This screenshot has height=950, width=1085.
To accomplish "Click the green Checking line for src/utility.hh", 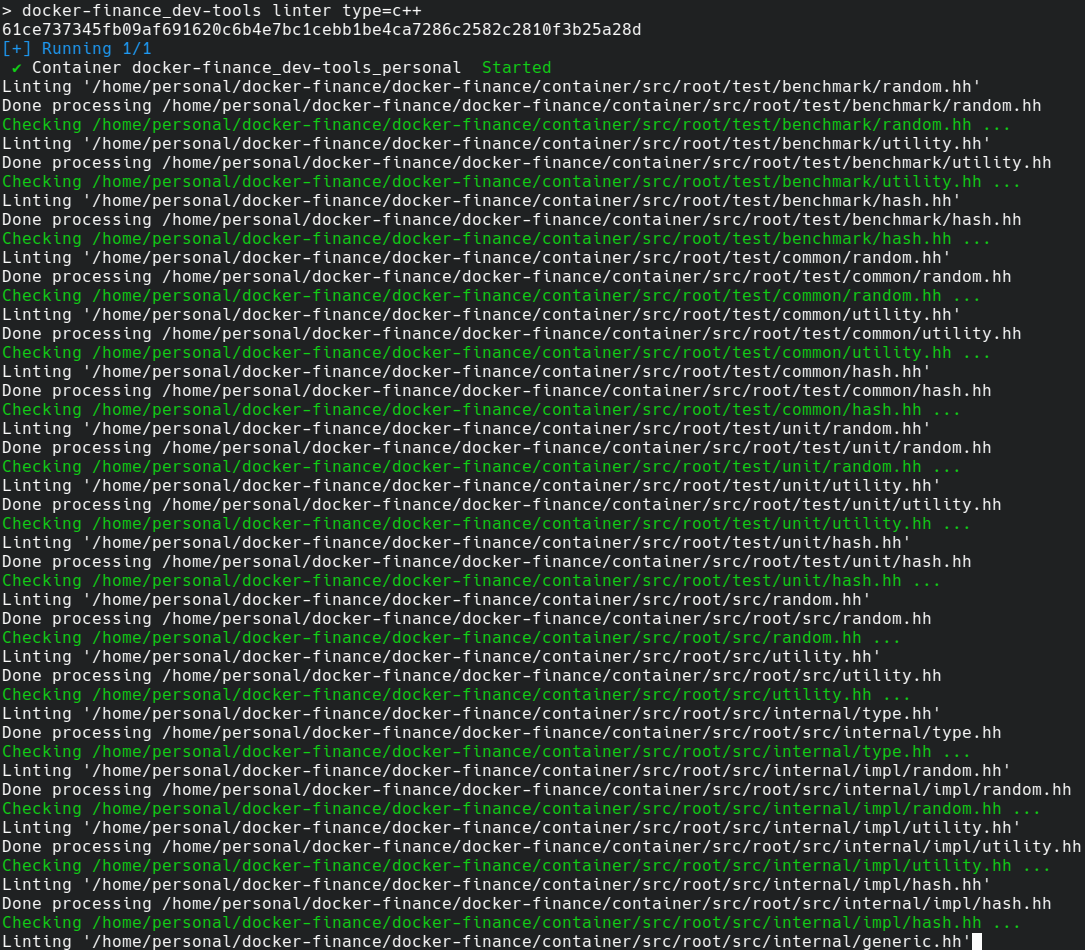I will [x=455, y=695].
